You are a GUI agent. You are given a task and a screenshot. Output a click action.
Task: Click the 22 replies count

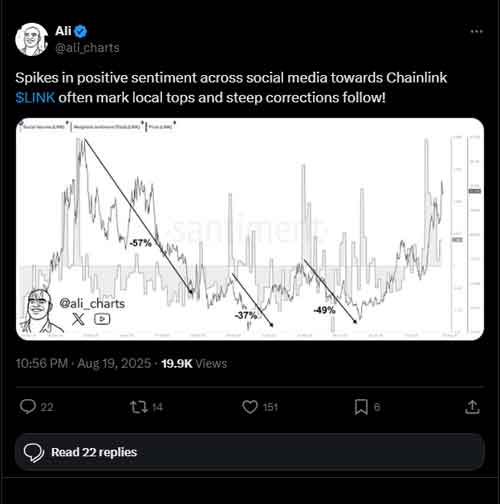[47, 407]
